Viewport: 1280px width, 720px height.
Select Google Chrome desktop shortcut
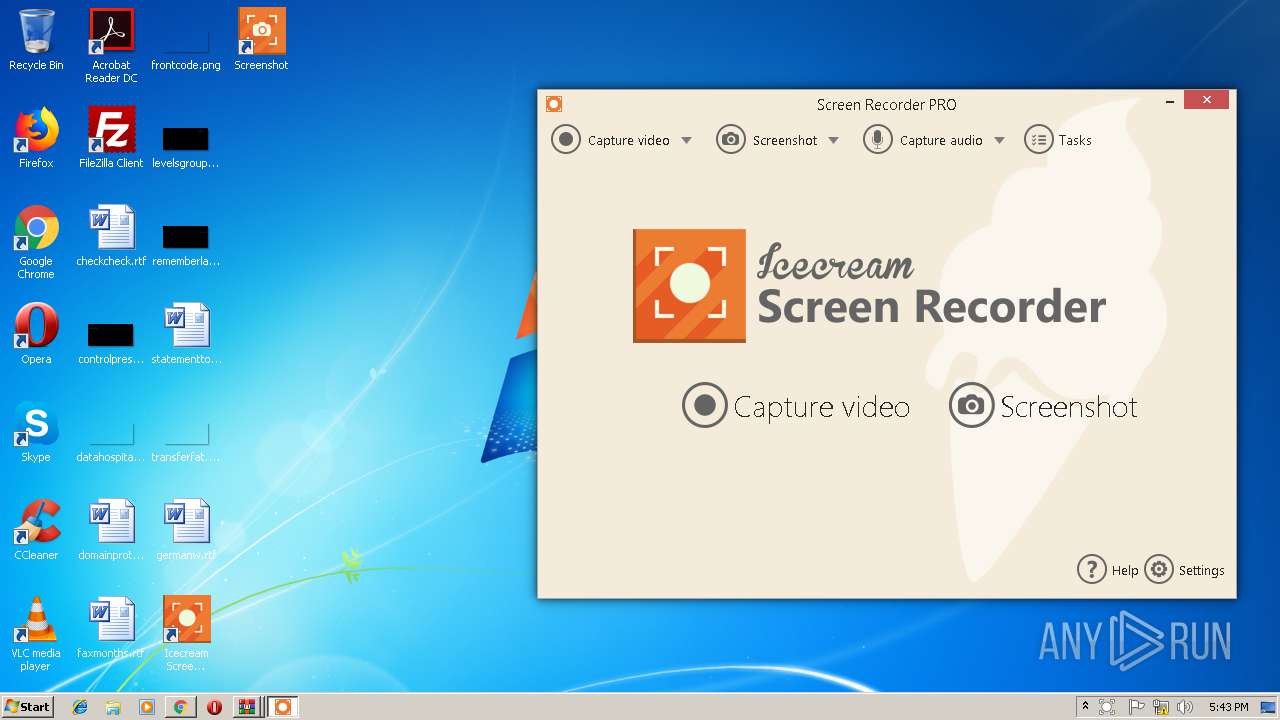[36, 242]
